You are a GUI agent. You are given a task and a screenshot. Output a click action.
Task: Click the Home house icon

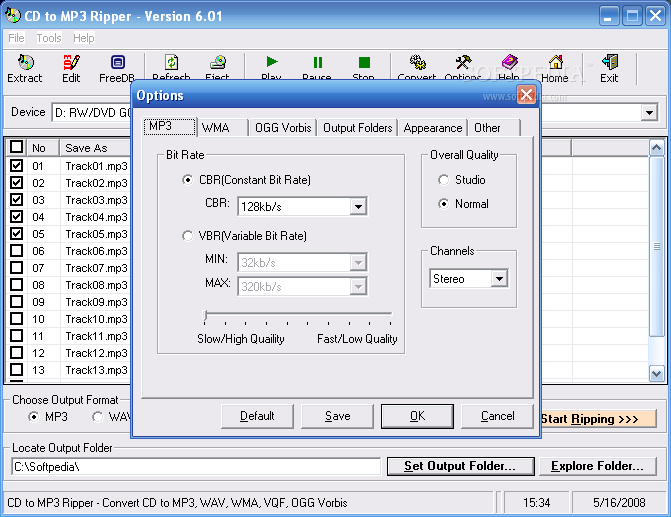coord(555,62)
